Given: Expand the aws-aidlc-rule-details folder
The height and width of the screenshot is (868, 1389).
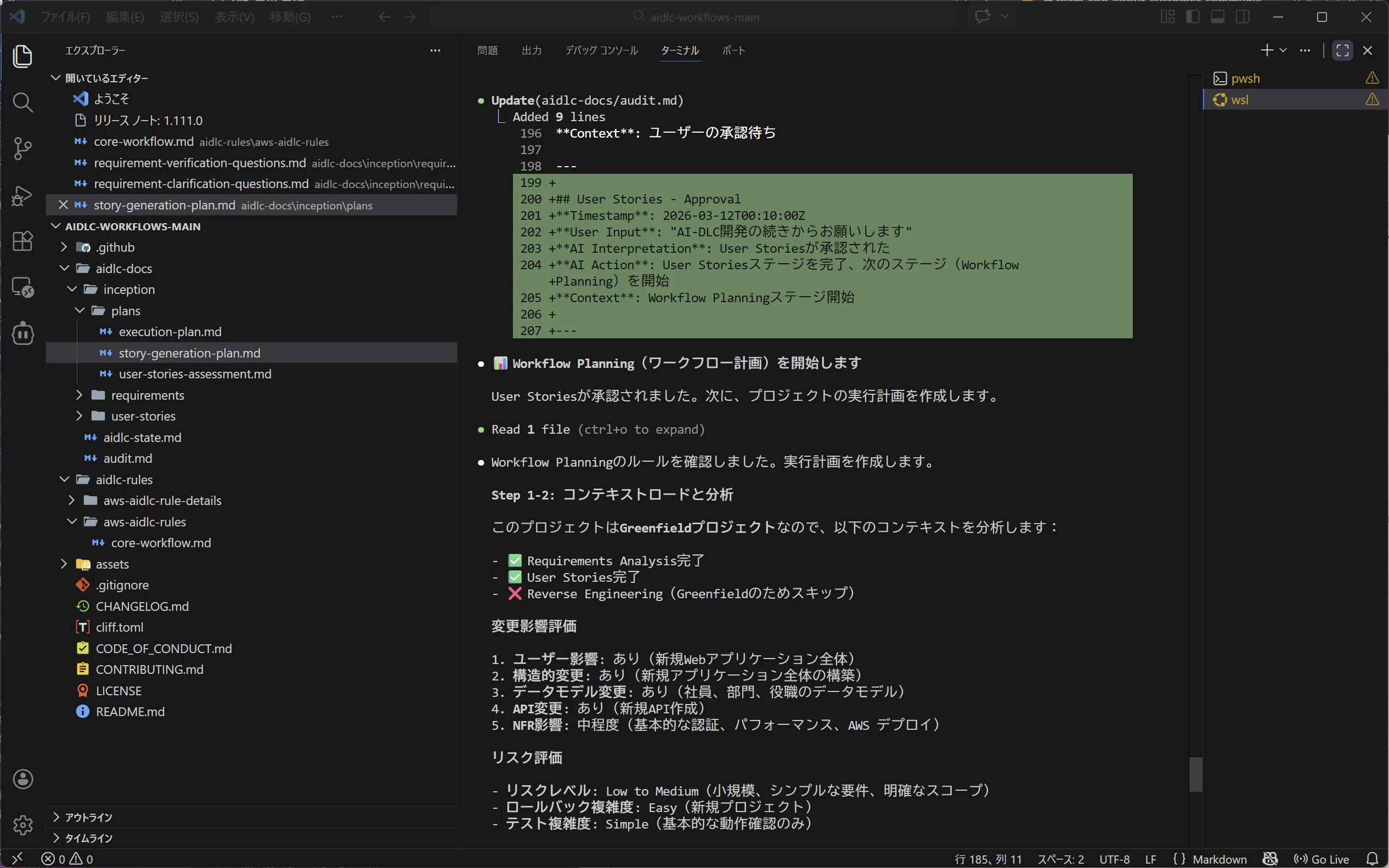Looking at the screenshot, I should pyautogui.click(x=251, y=501).
